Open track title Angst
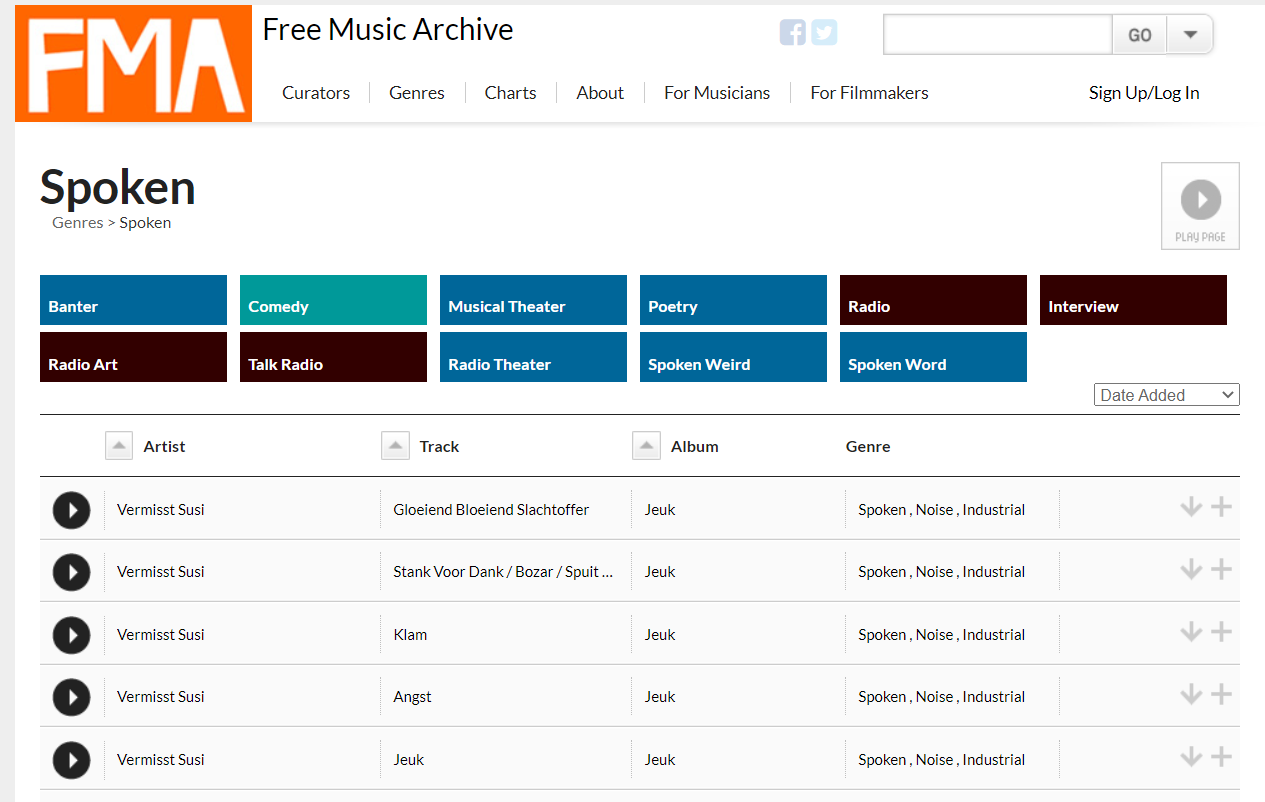Image resolution: width=1265 pixels, height=802 pixels. (412, 697)
